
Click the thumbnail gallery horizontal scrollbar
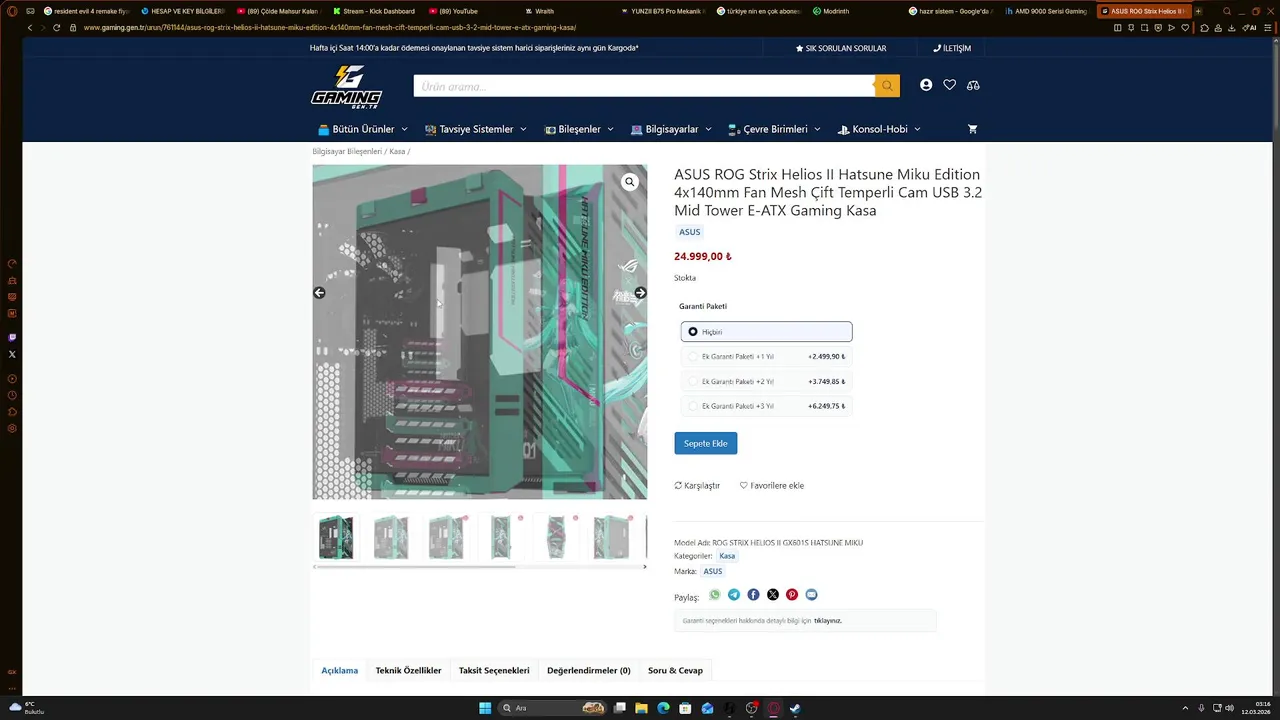point(415,567)
